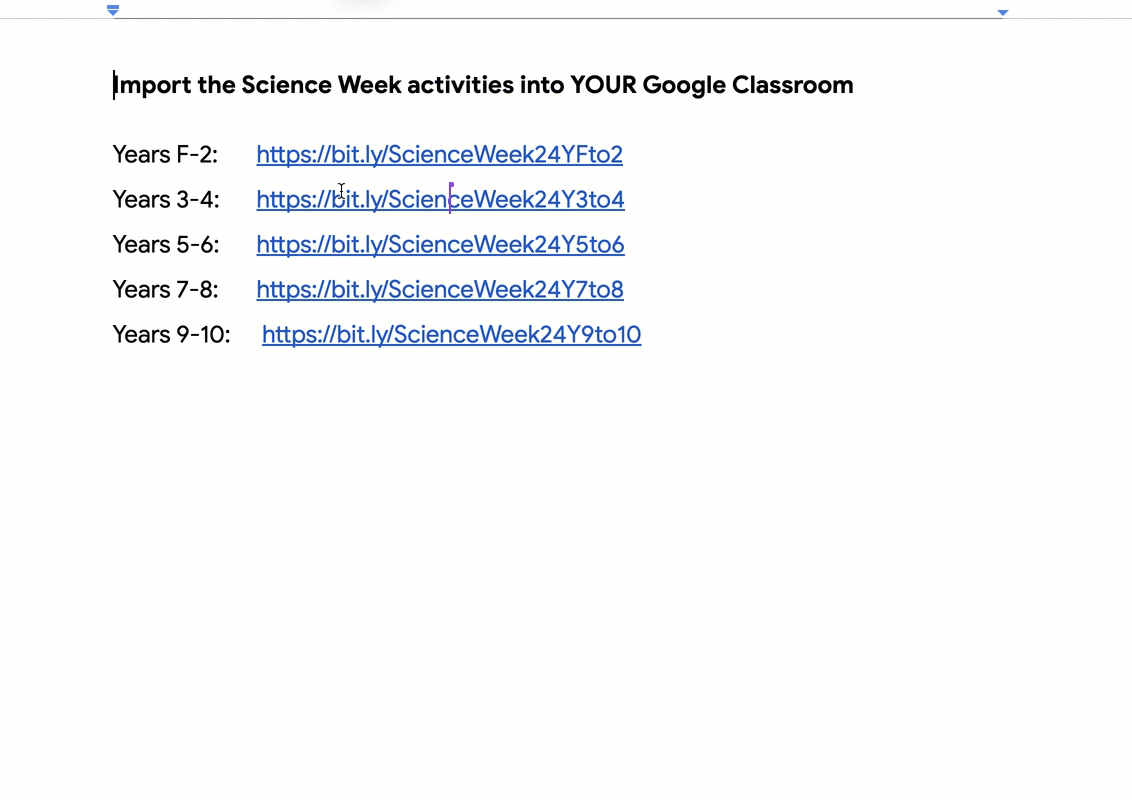
Task: Open the ScienceWeek24Y3to4 link
Action: pyautogui.click(x=440, y=199)
